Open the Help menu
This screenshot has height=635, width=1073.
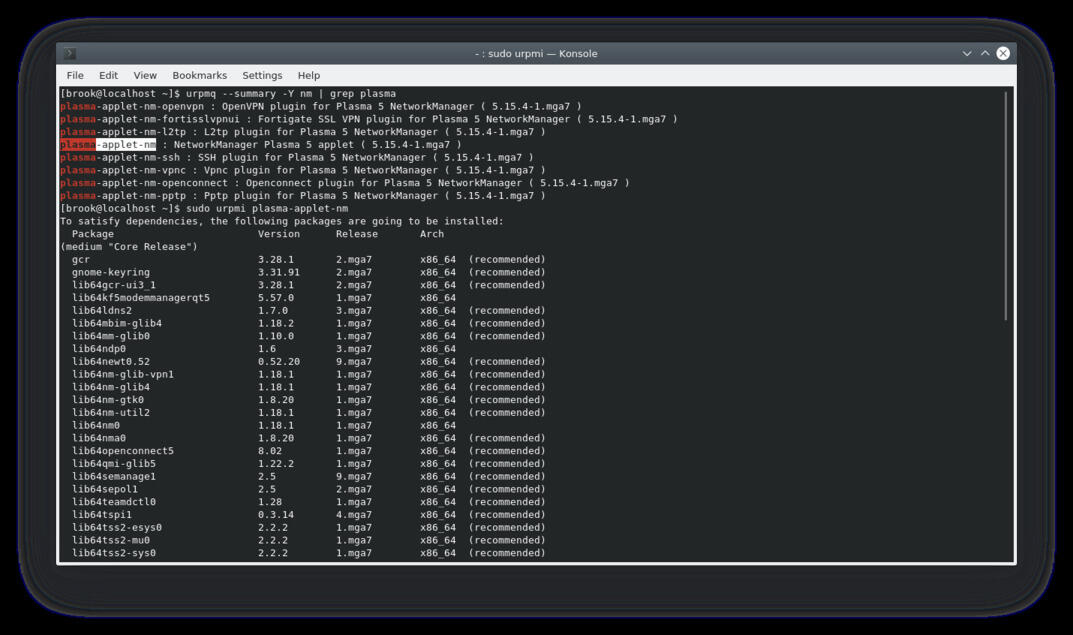point(309,75)
